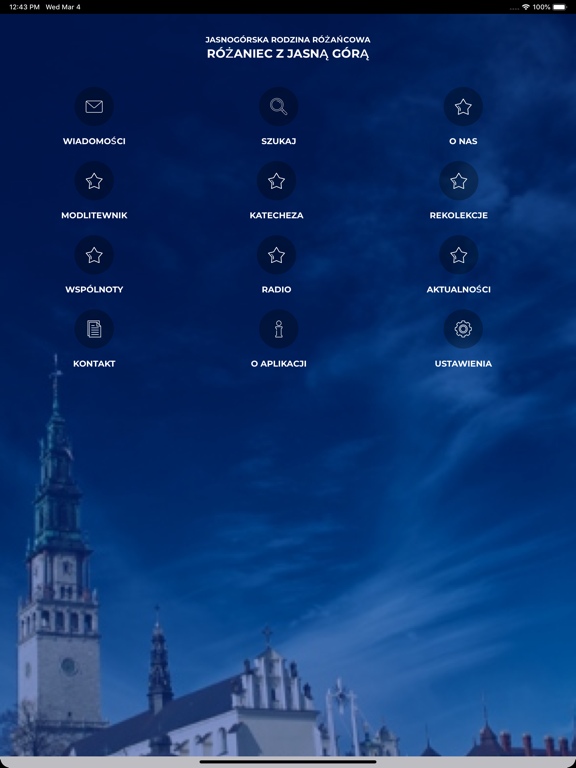Click the KONTAKT label
Screen dimensions: 576x768
point(94,363)
